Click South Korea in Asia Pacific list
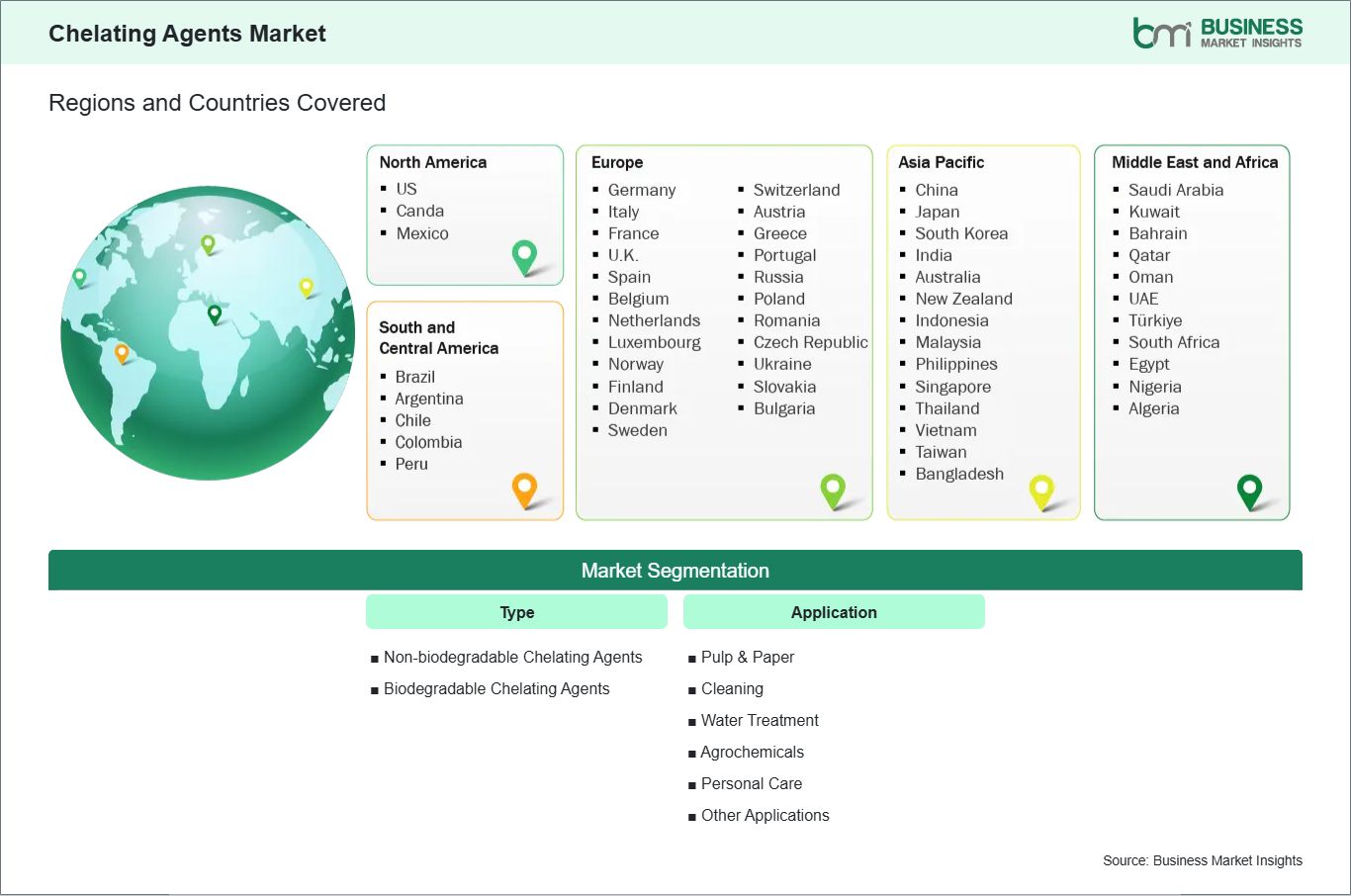Image resolution: width=1351 pixels, height=896 pixels. (961, 233)
